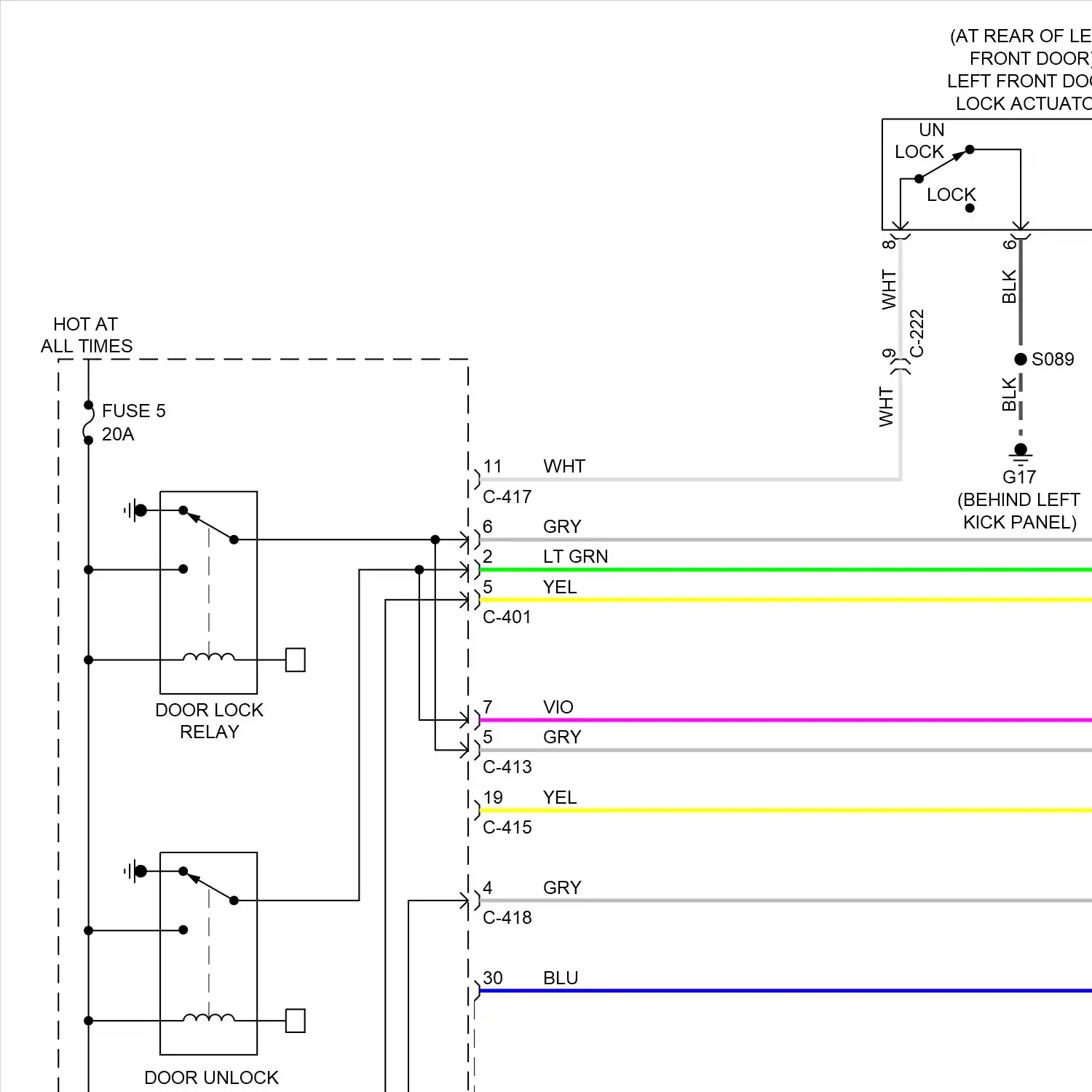Select the ground symbol beside Door Unlock relay
Image resolution: width=1092 pixels, height=1092 pixels.
point(135,871)
